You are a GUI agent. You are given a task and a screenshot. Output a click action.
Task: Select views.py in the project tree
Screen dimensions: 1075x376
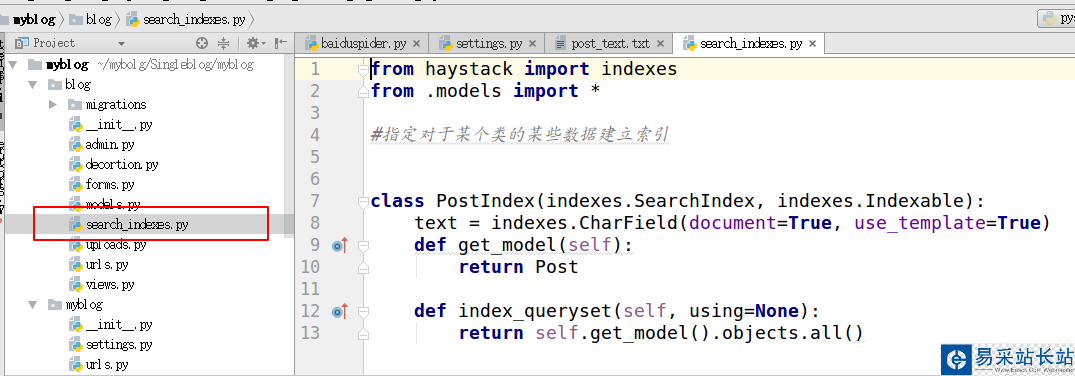click(x=110, y=284)
